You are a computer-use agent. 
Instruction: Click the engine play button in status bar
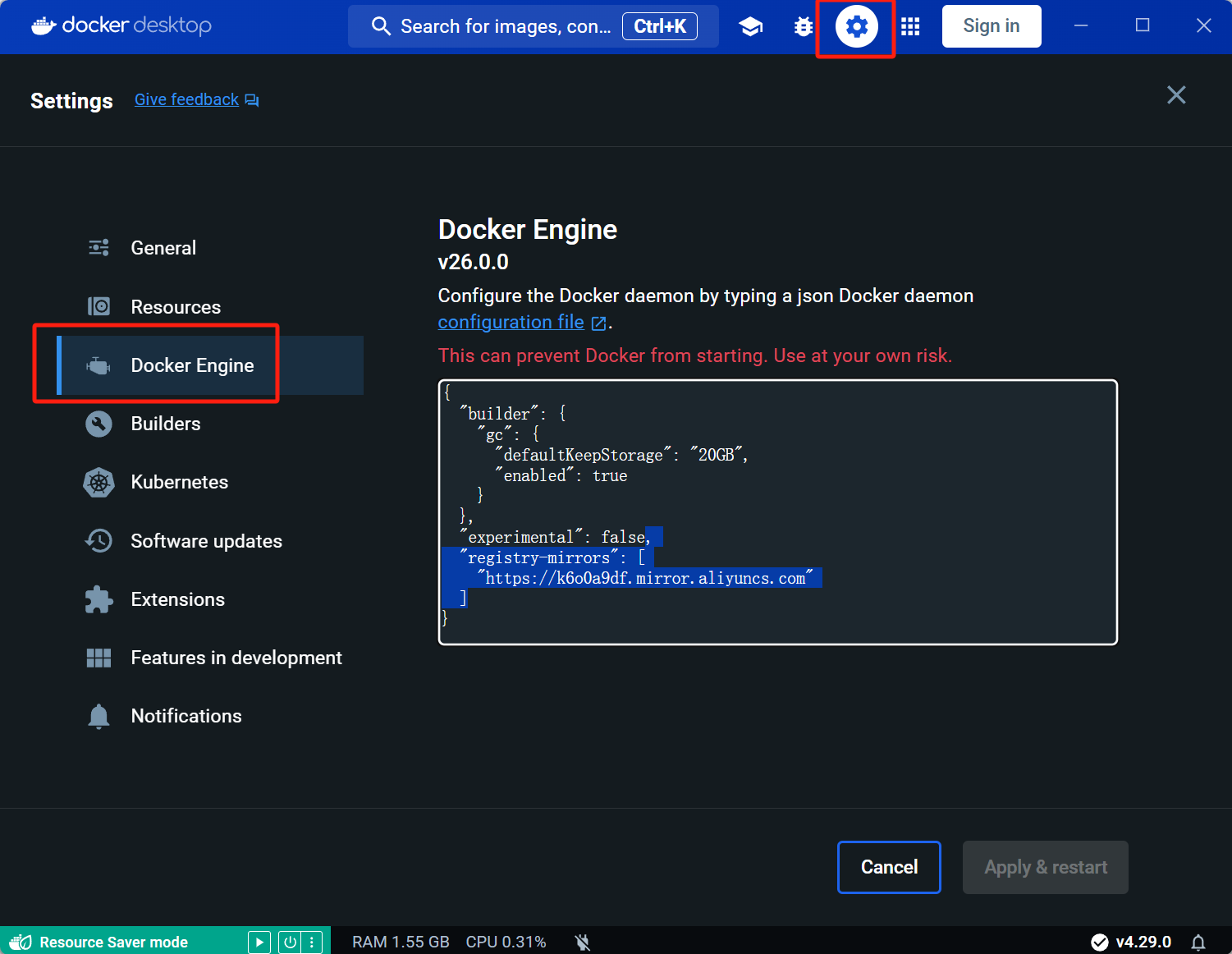259,942
